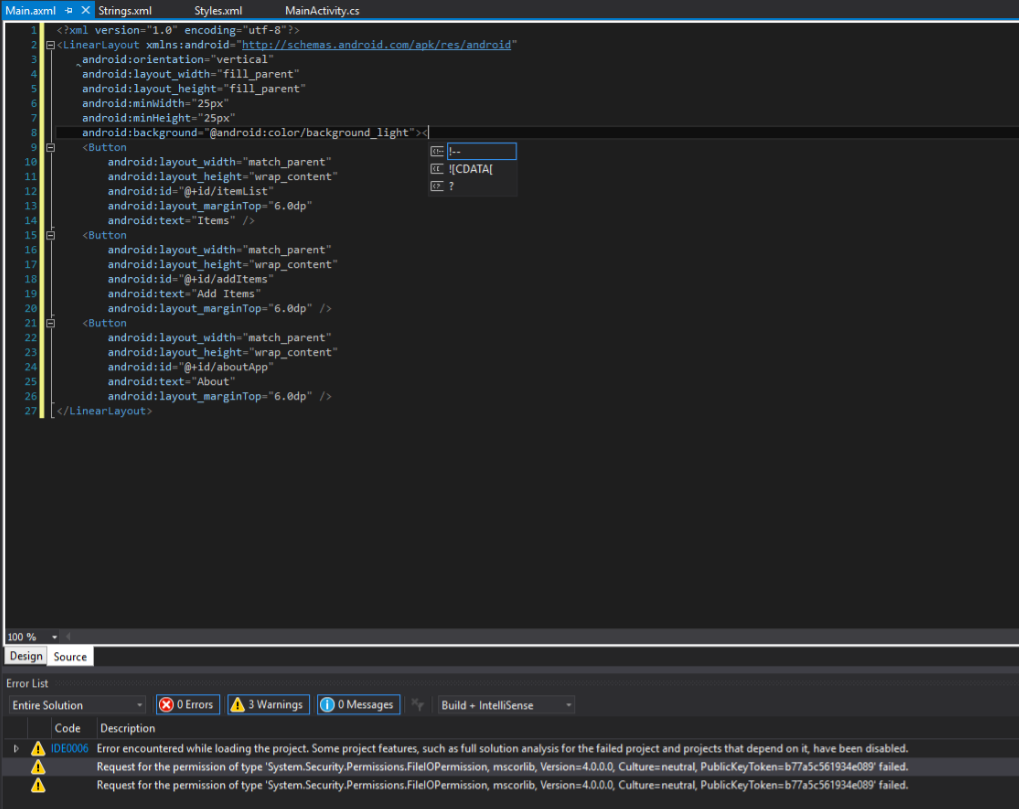Toggle the 0 Errors filter

188,705
